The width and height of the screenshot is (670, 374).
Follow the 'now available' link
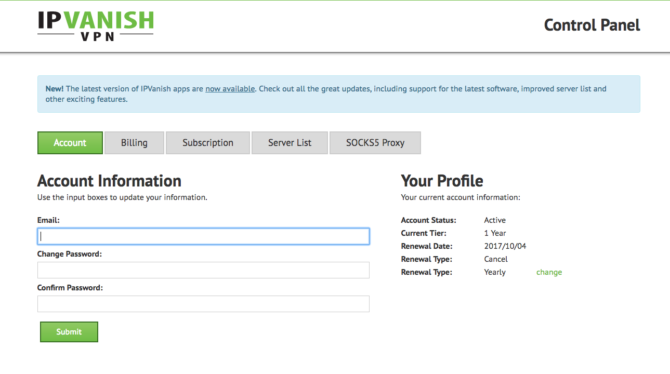point(230,89)
